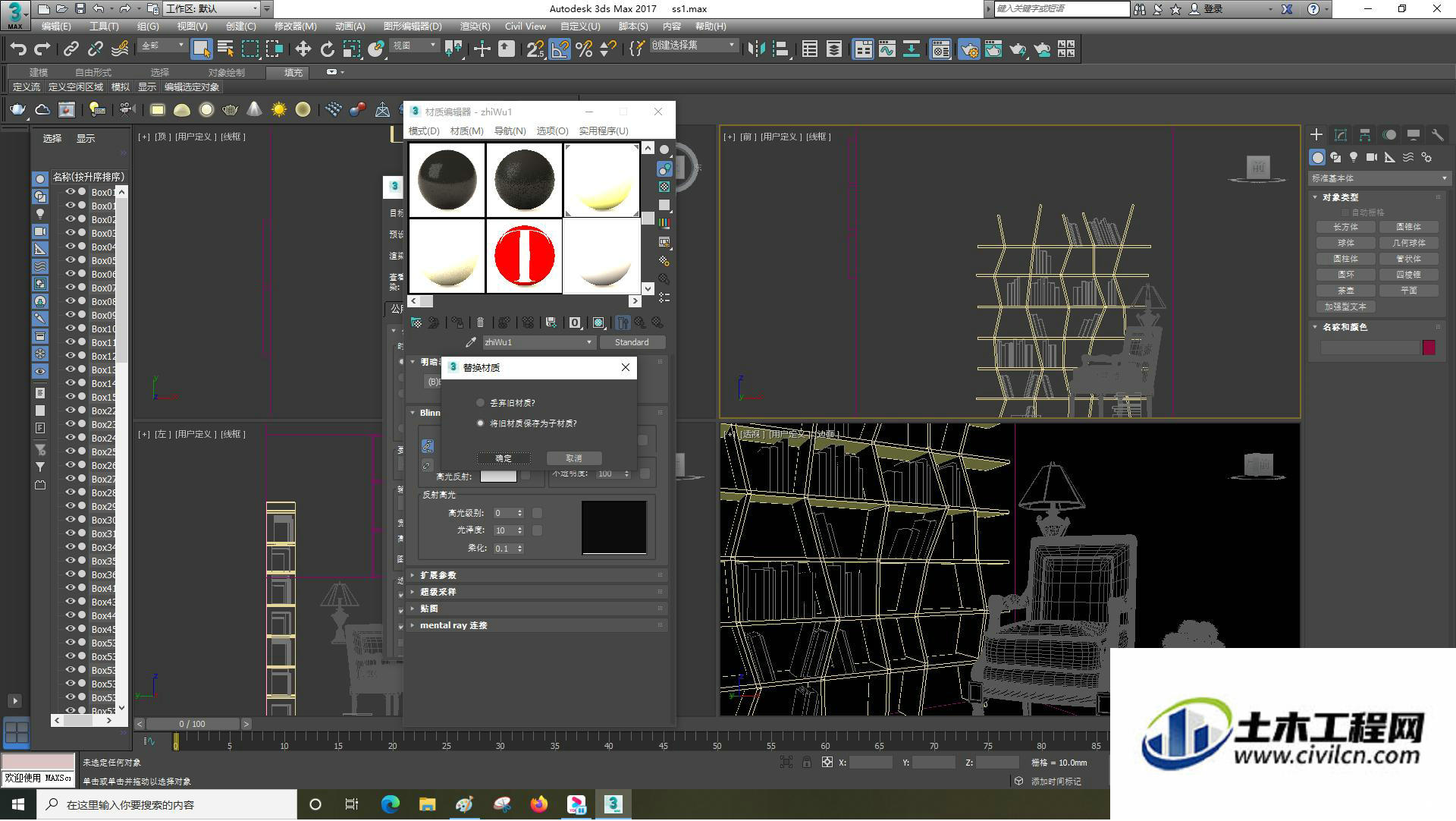Click the 长方体 create button
Image resolution: width=1456 pixels, height=821 pixels.
[x=1346, y=227]
